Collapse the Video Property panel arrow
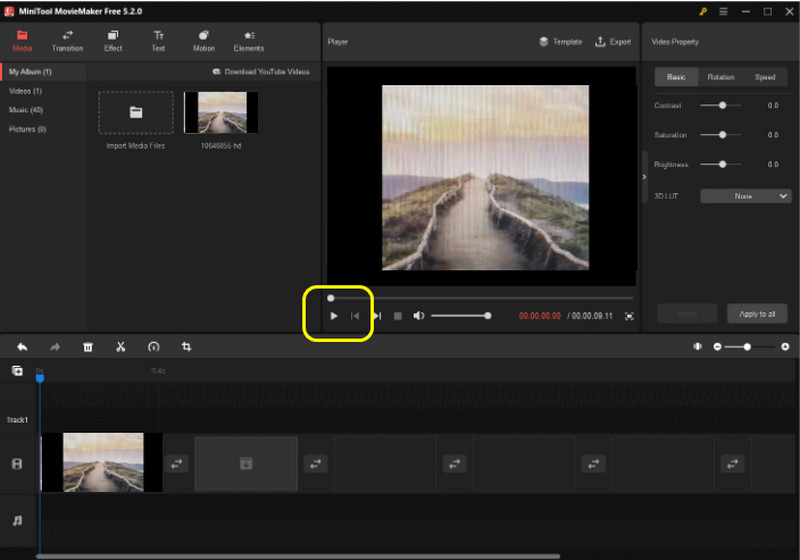The height and width of the screenshot is (560, 800). pyautogui.click(x=645, y=176)
